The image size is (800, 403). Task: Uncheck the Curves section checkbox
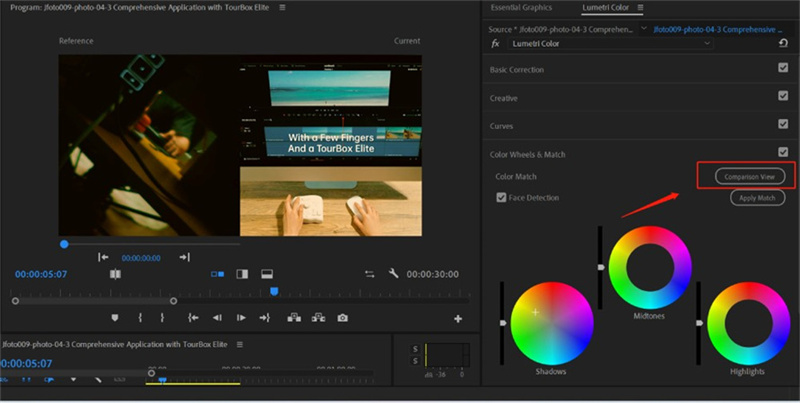pyautogui.click(x=783, y=125)
